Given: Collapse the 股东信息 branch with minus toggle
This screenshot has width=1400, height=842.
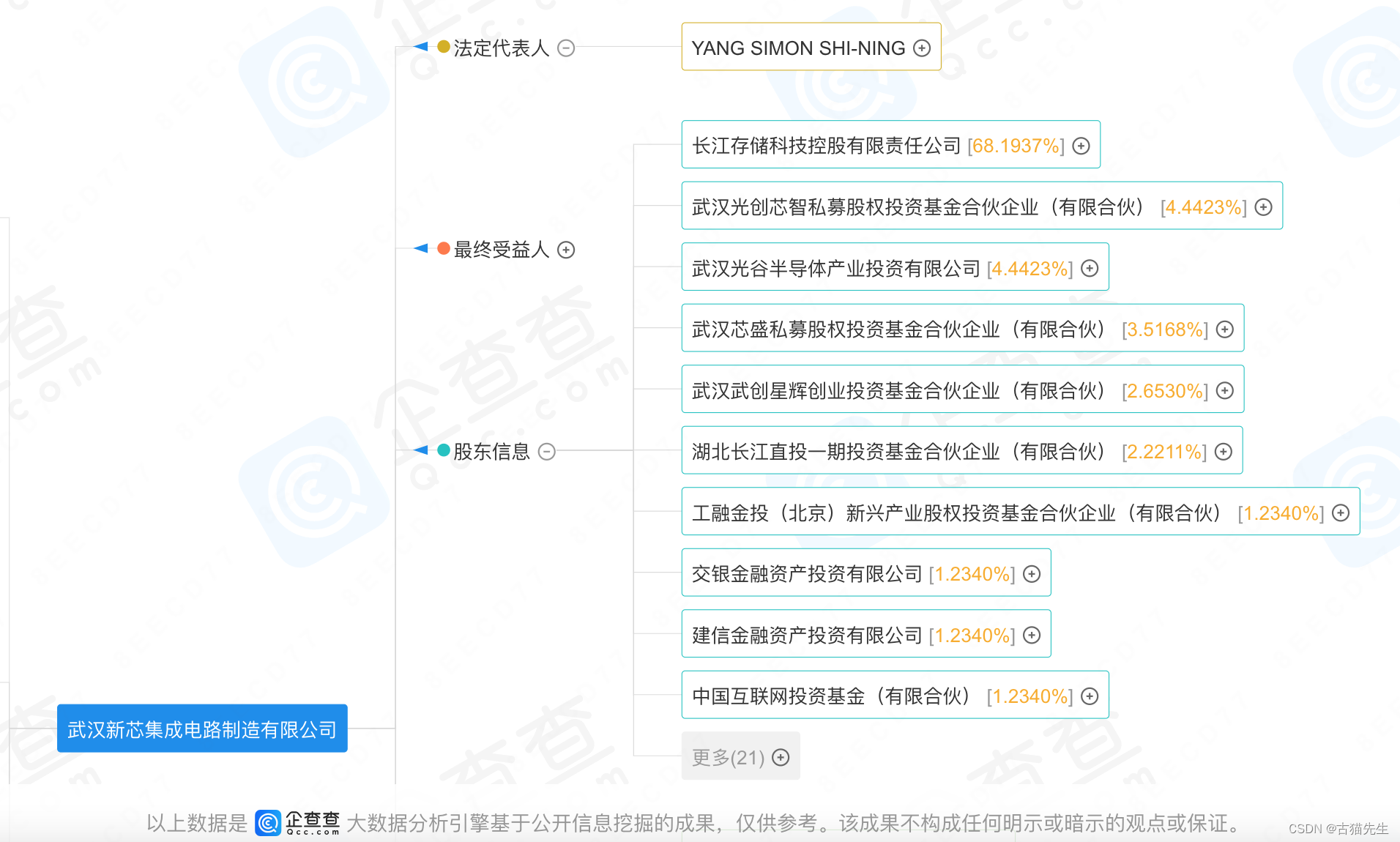Looking at the screenshot, I should tap(546, 452).
